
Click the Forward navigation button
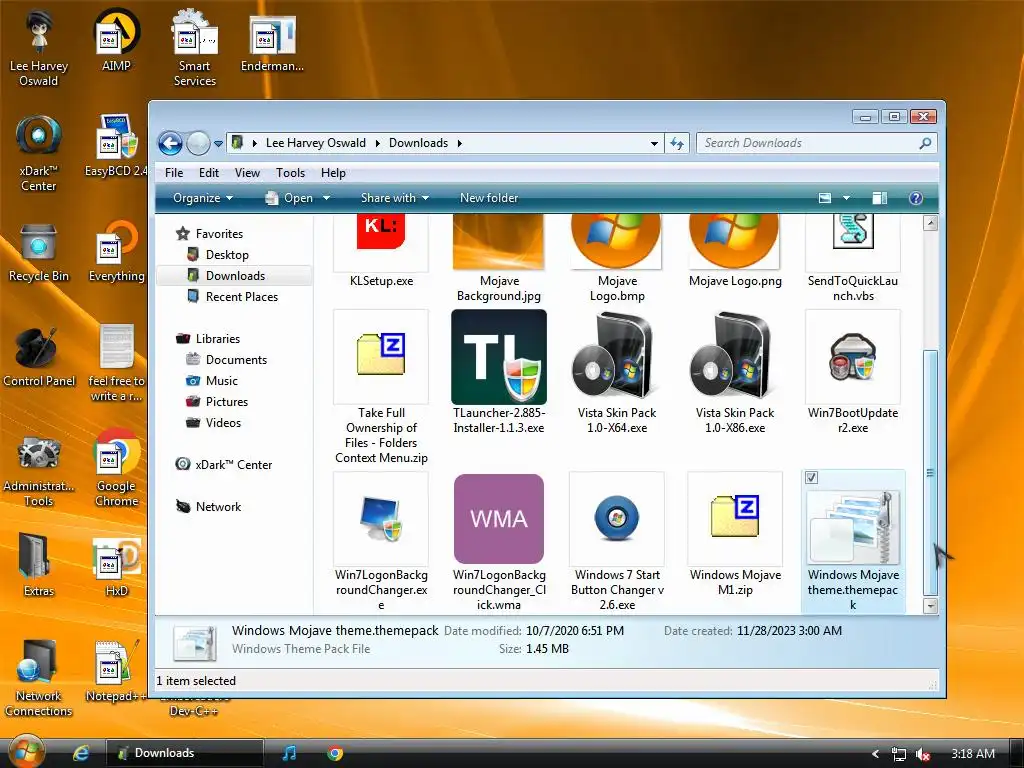point(198,143)
